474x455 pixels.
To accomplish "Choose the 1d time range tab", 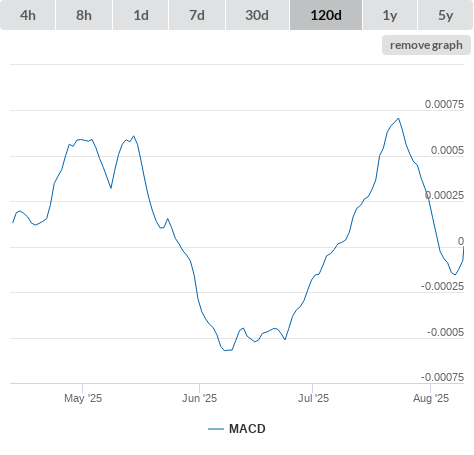I will (141, 15).
